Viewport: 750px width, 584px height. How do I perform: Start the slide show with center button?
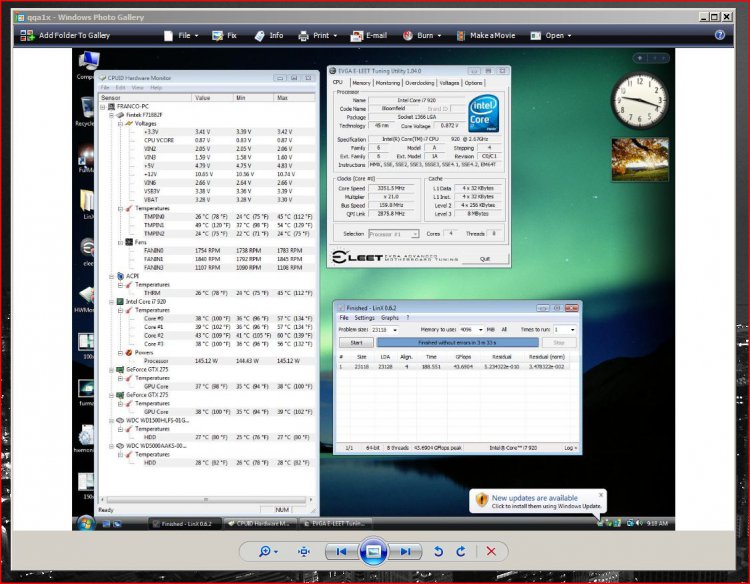click(373, 551)
